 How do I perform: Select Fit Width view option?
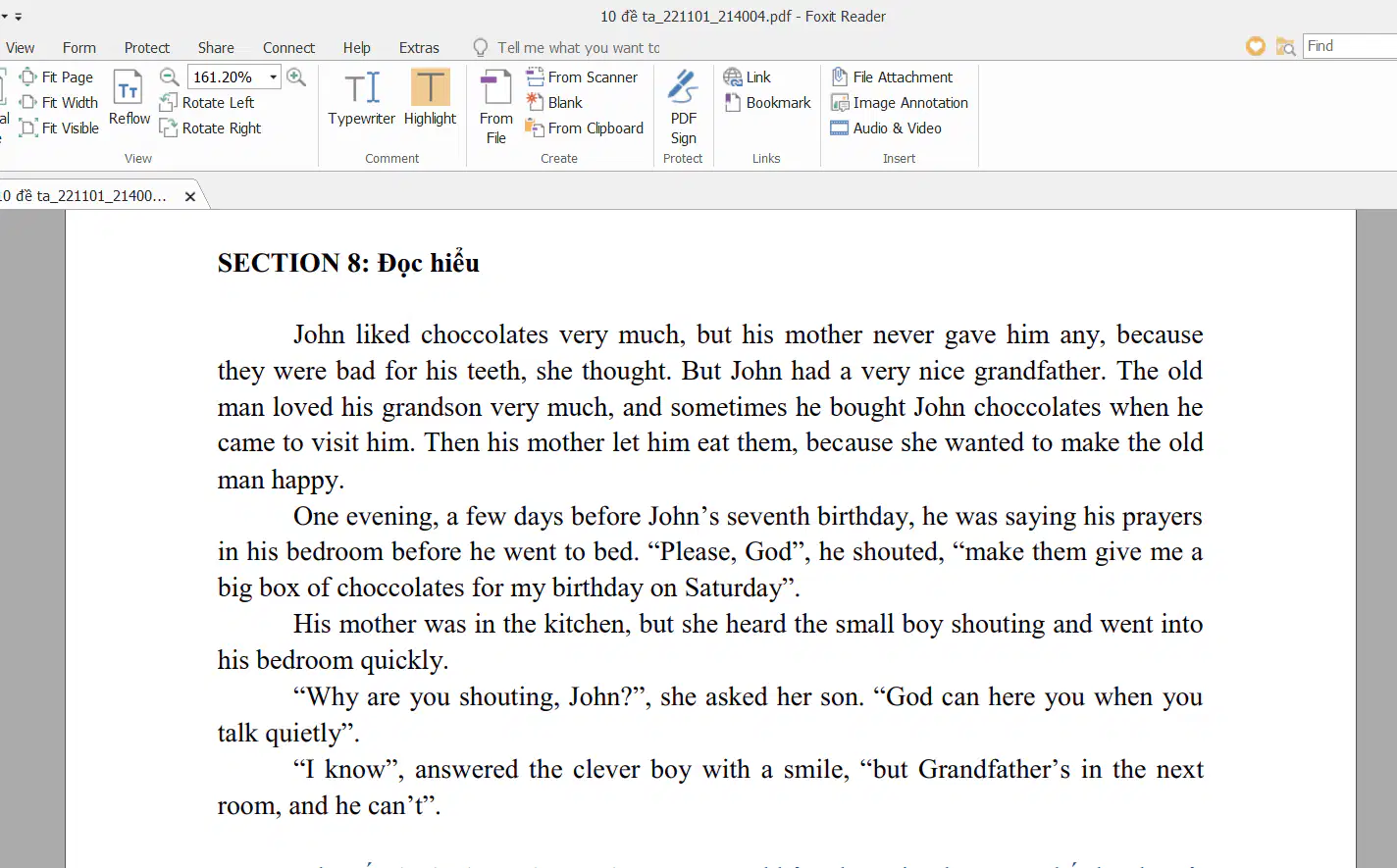click(59, 102)
